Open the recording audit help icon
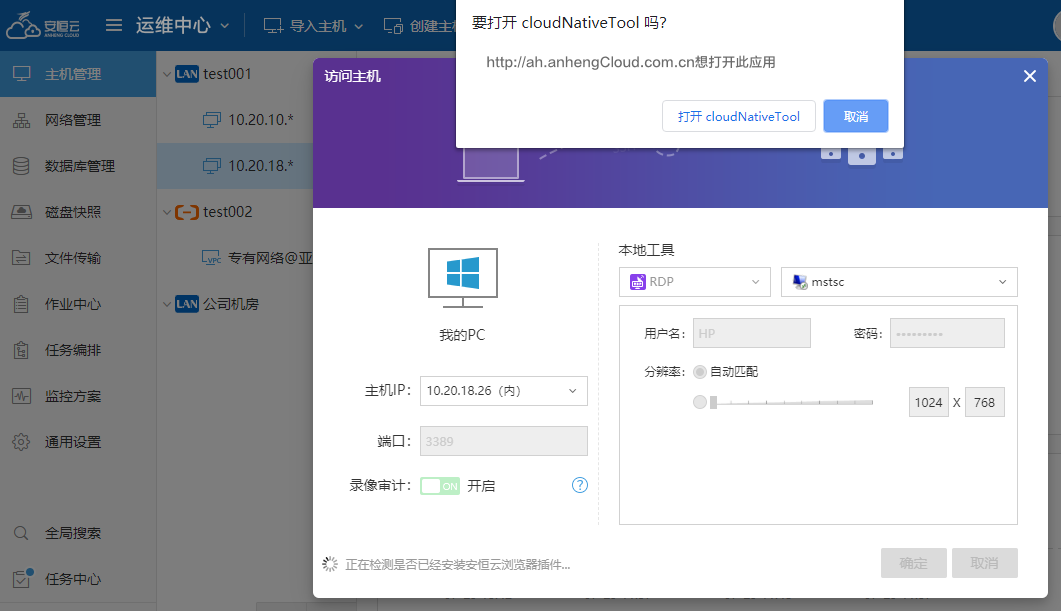 tap(580, 485)
